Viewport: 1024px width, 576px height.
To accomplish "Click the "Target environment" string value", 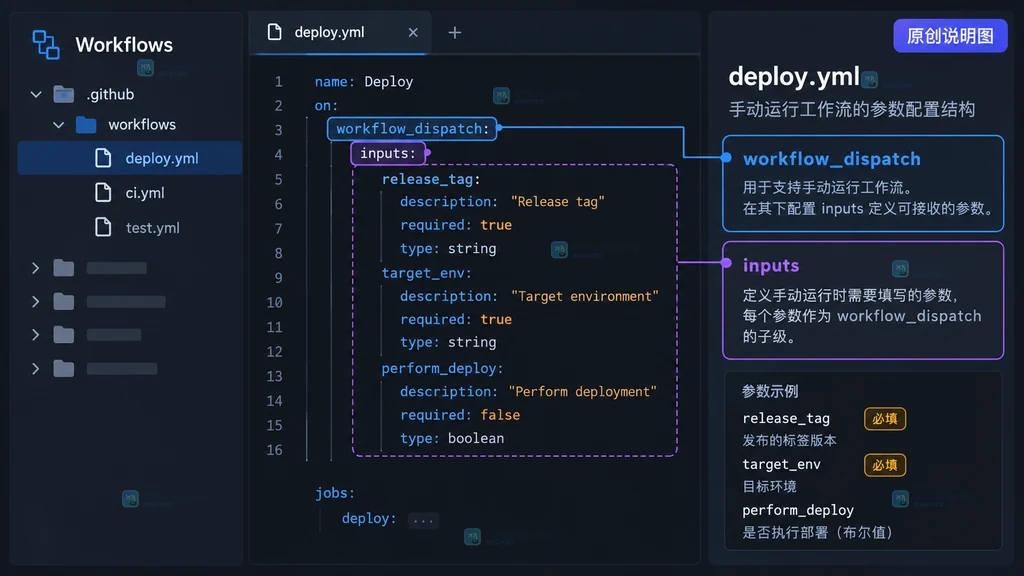I will pyautogui.click(x=584, y=296).
